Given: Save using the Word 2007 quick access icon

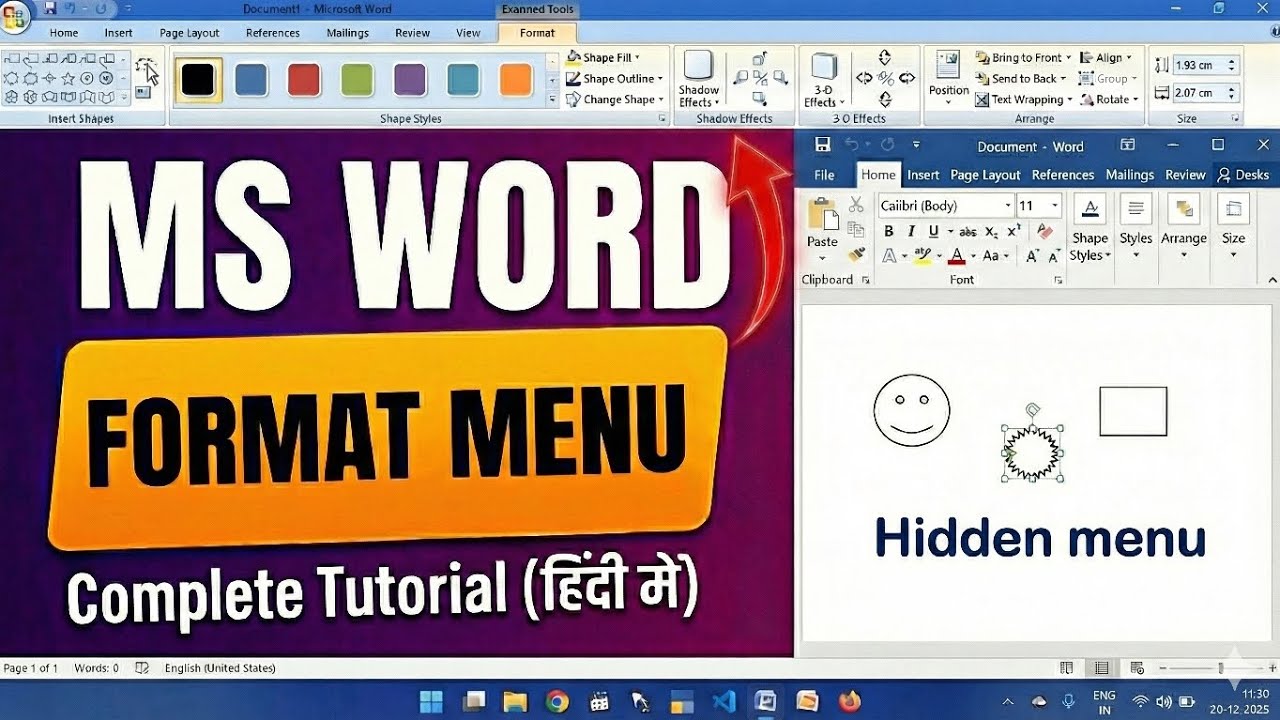Looking at the screenshot, I should pyautogui.click(x=50, y=9).
